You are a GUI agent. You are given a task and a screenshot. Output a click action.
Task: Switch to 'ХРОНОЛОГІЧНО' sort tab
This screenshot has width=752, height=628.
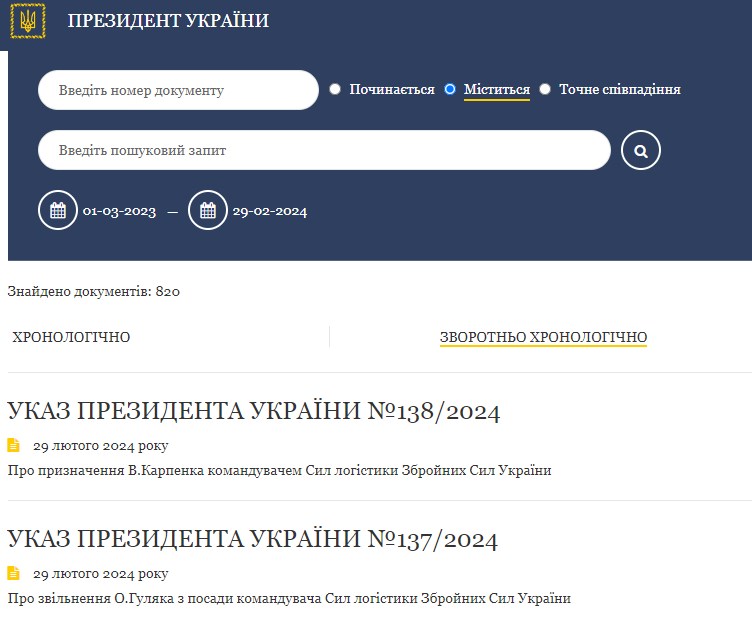coord(71,337)
